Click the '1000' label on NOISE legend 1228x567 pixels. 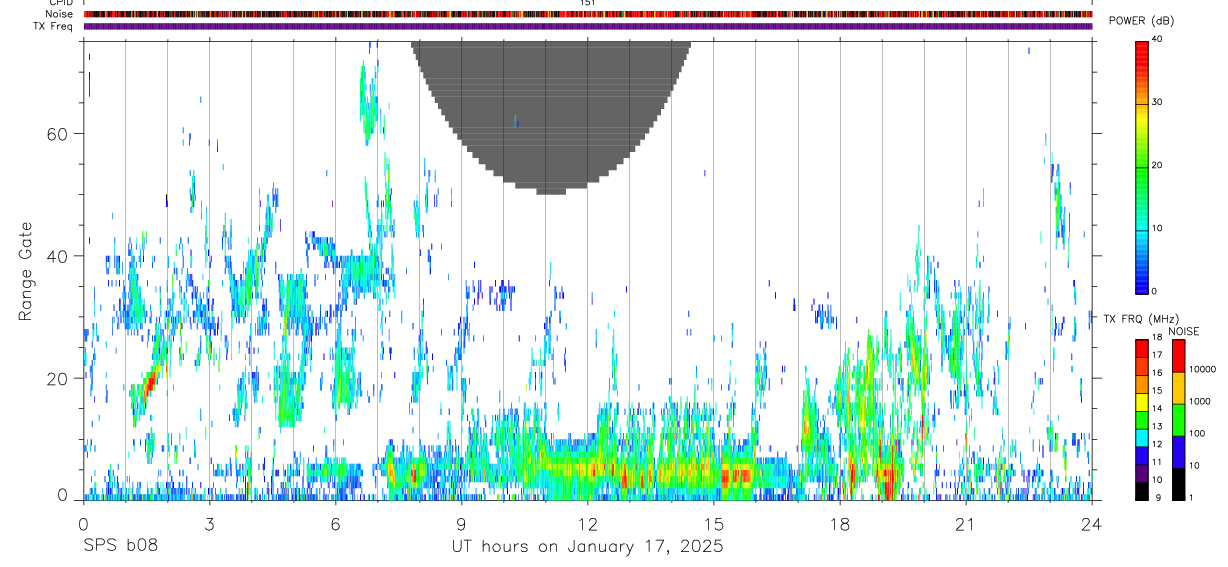(x=1201, y=401)
